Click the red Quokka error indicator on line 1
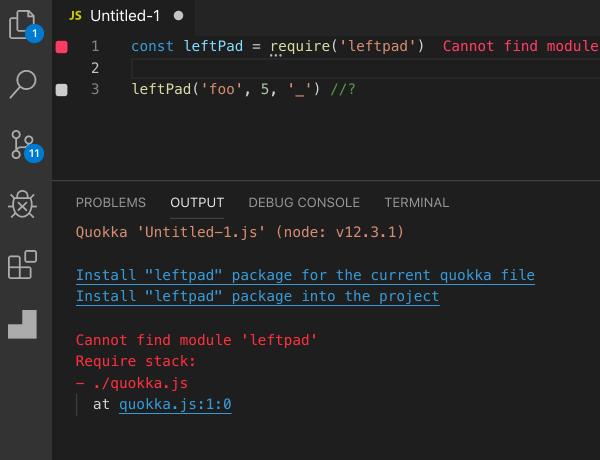The image size is (600, 460). tap(62, 47)
